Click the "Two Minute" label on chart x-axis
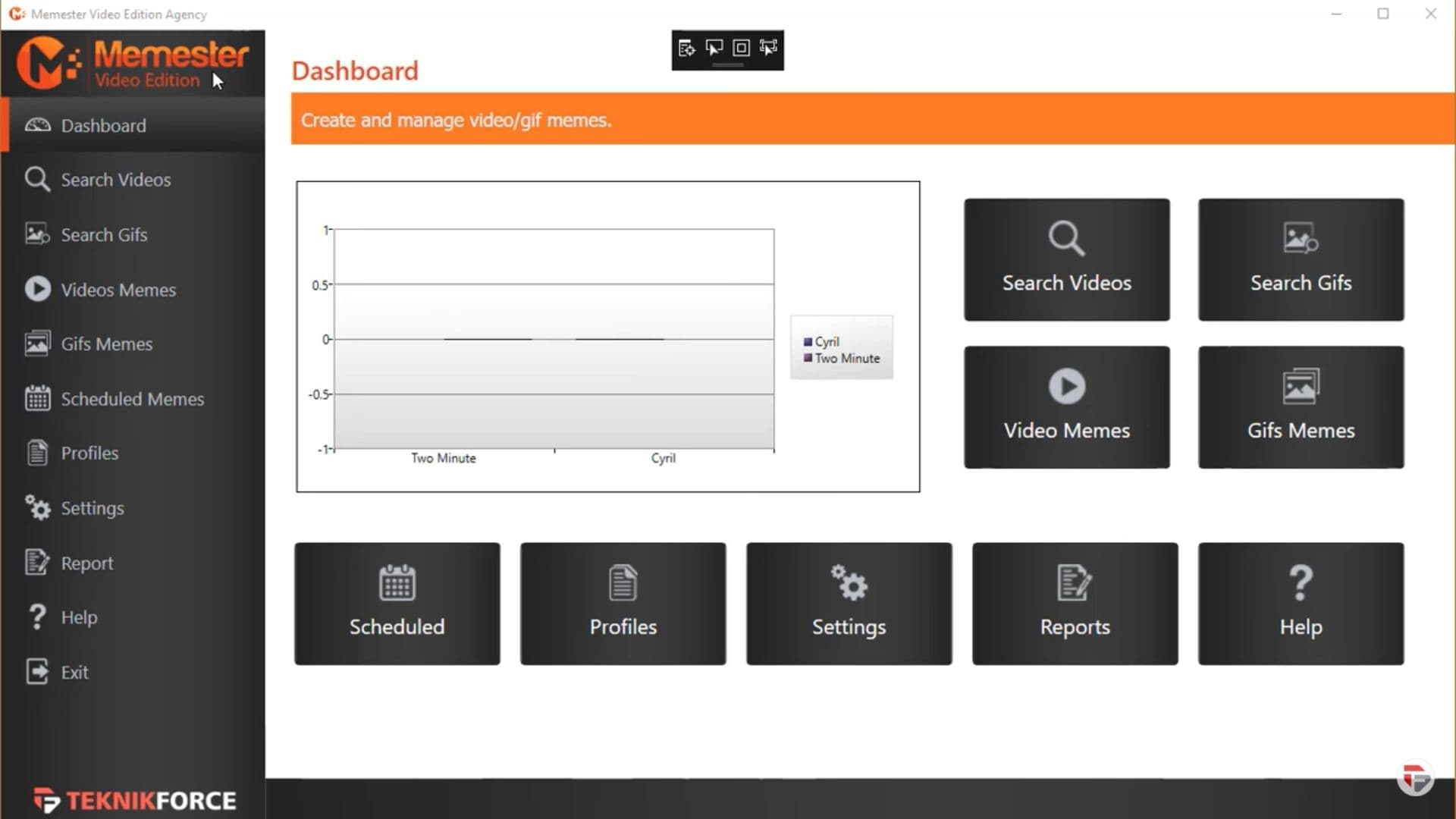 point(444,458)
